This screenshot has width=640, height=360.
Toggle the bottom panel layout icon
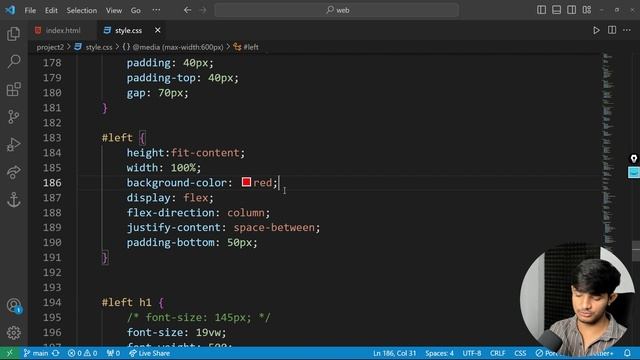[556, 10]
